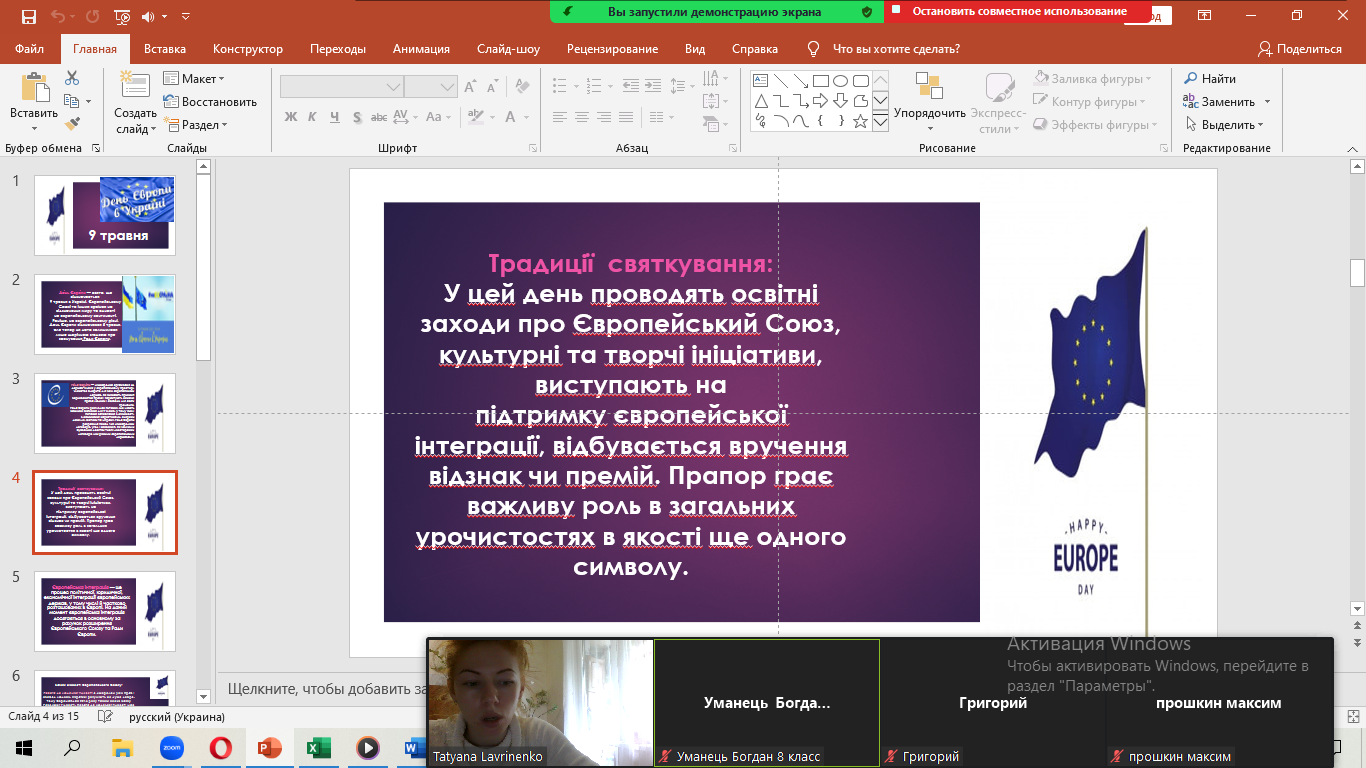The height and width of the screenshot is (768, 1366).
Task: Click the Вставить paste clipboard icon
Action: (34, 86)
